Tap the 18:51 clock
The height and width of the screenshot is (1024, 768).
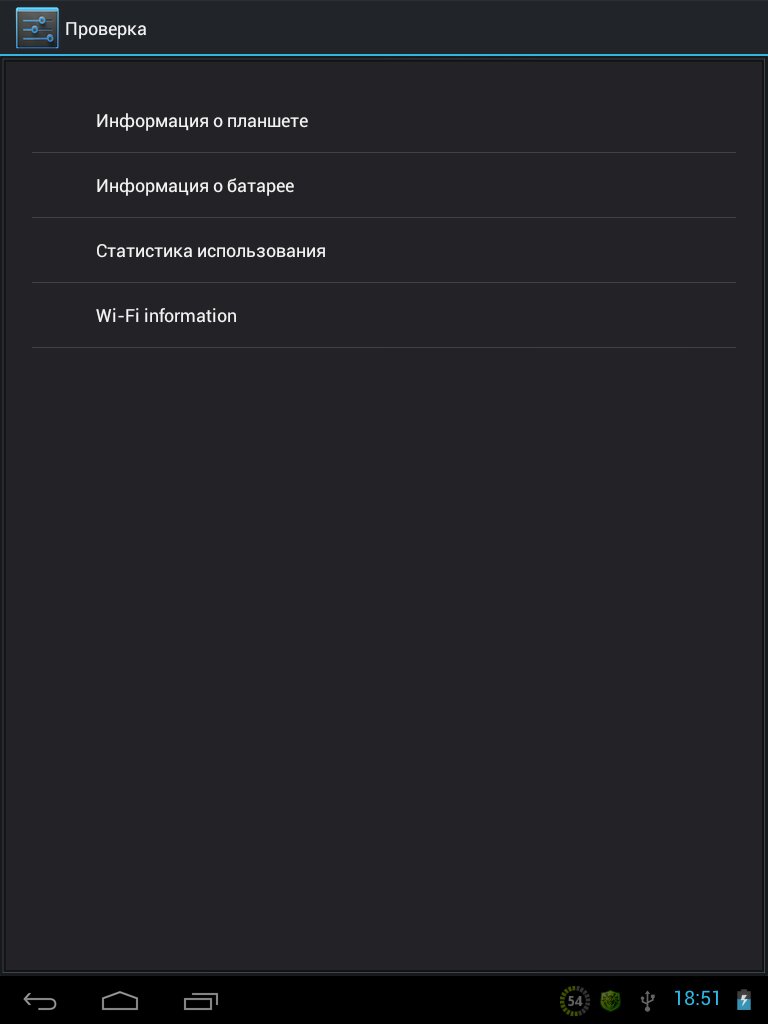[697, 999]
